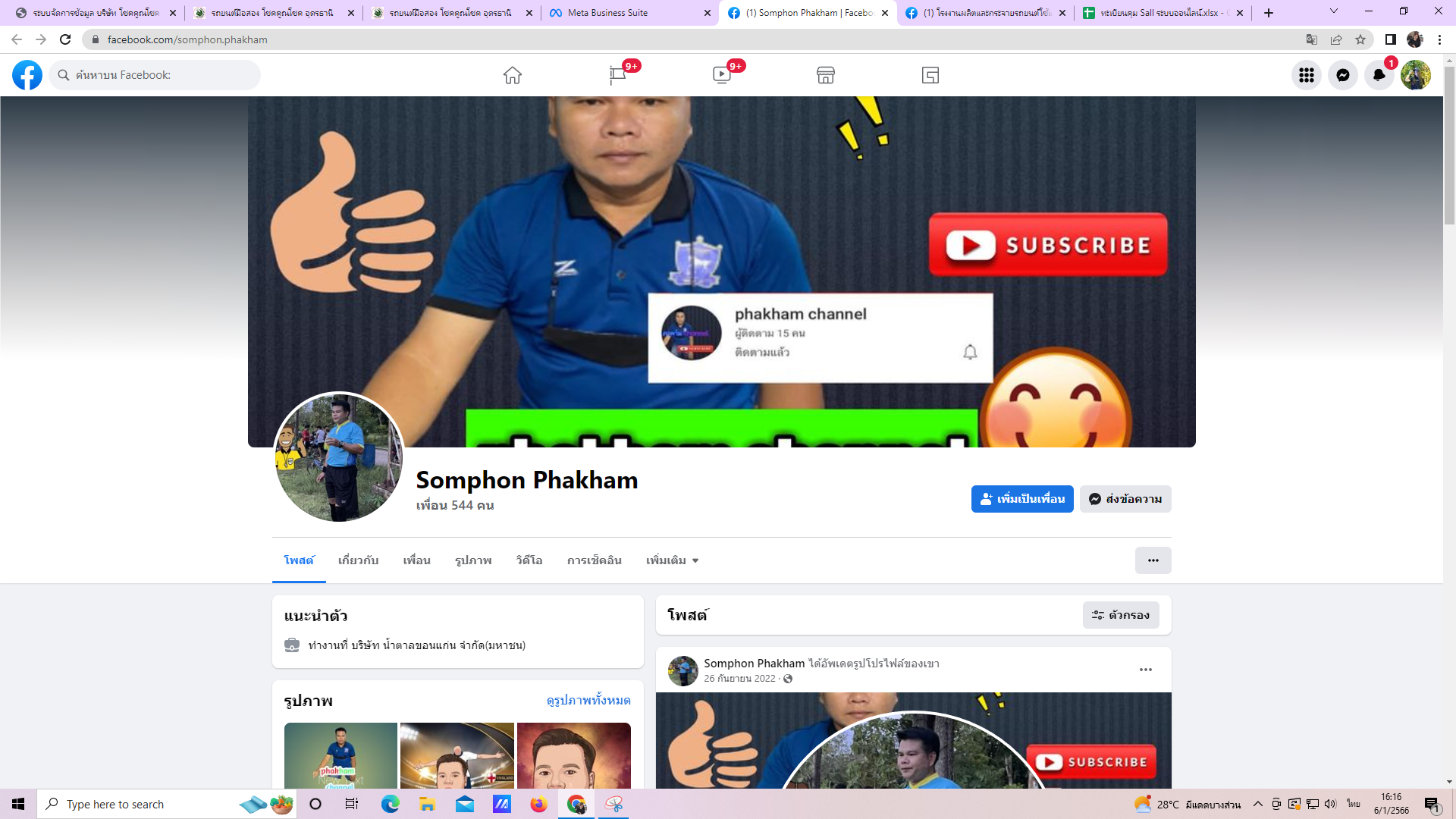Open Marketplace storefront icon
The height and width of the screenshot is (819, 1456).
point(826,75)
